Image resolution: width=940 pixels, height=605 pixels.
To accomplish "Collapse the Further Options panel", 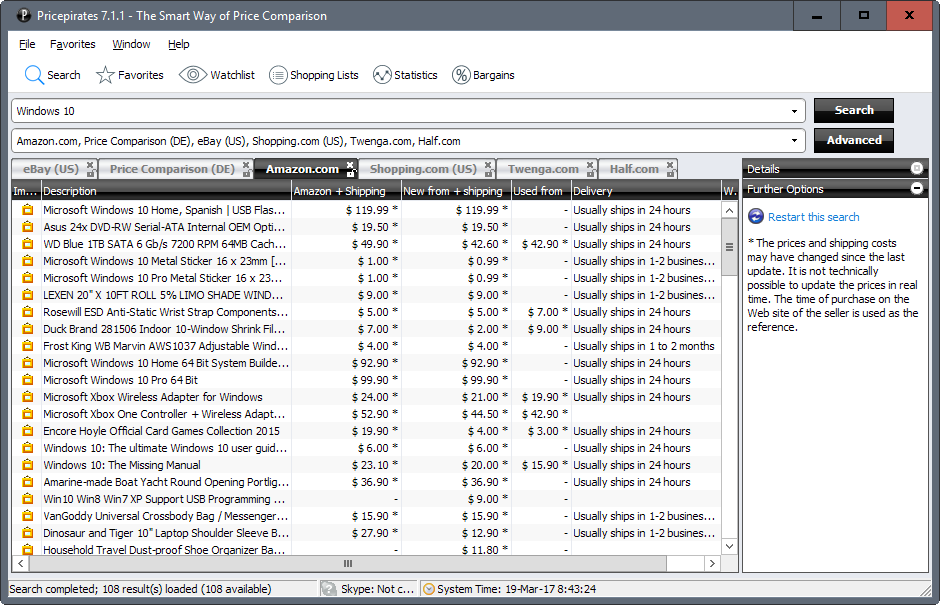I will click(917, 188).
